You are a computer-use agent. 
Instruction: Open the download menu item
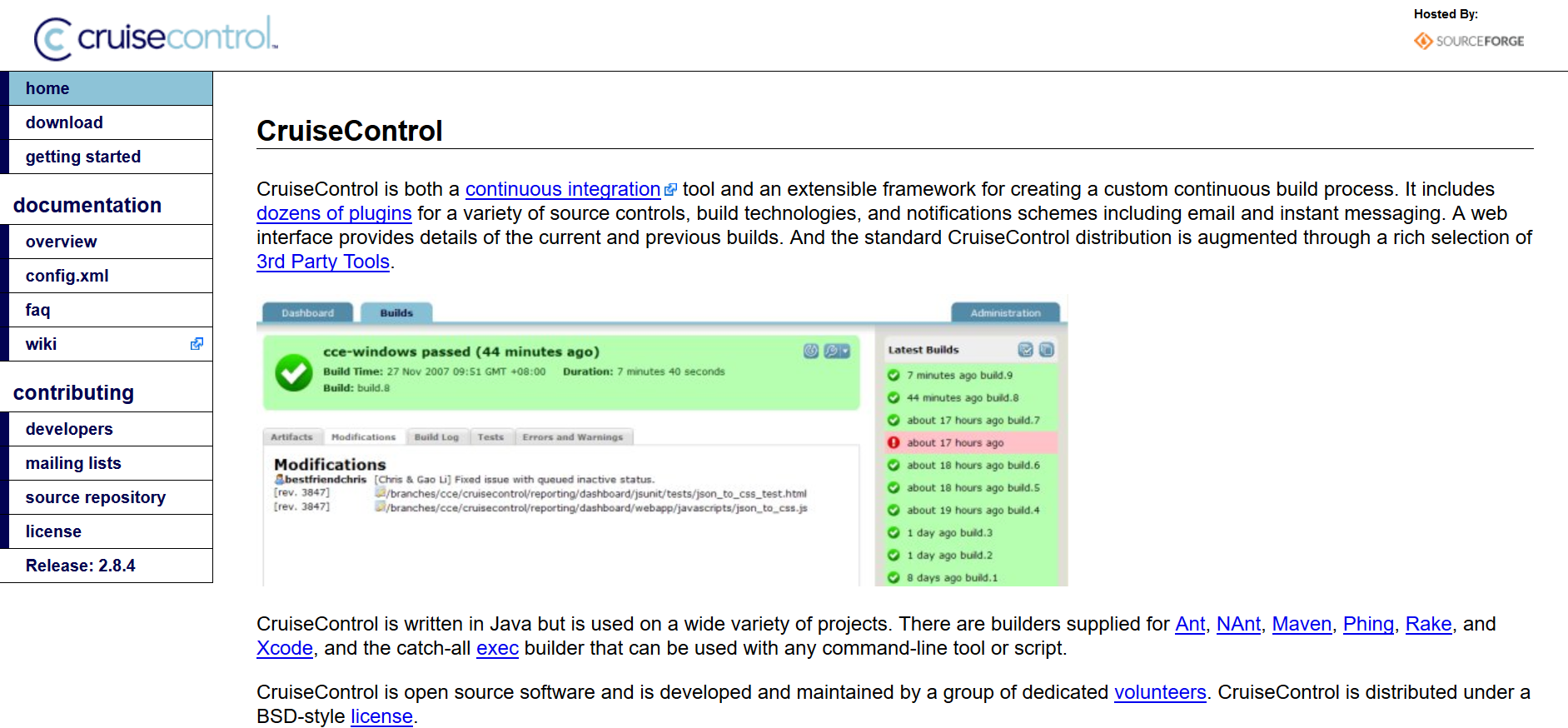pyautogui.click(x=110, y=122)
